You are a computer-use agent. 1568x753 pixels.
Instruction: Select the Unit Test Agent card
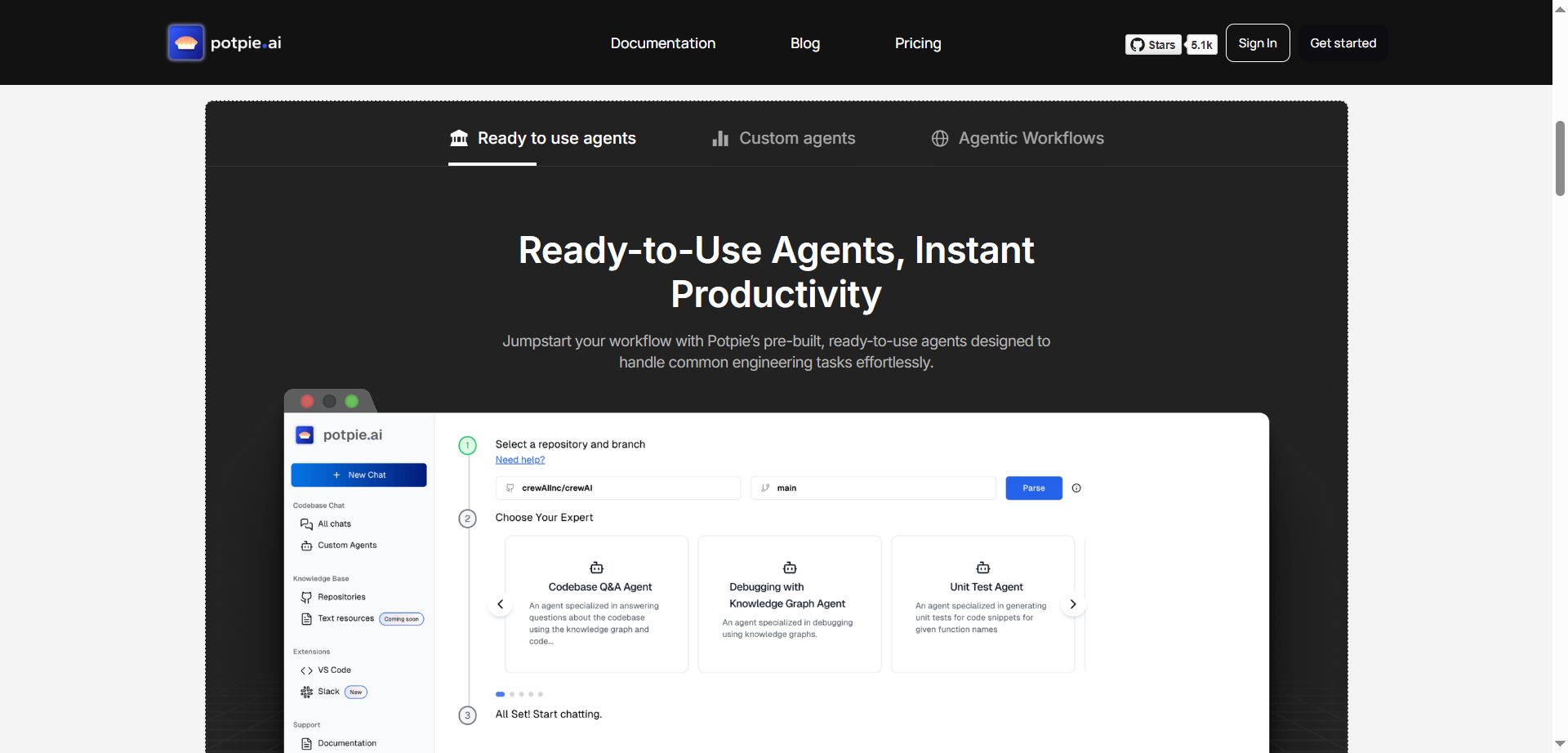tap(982, 604)
